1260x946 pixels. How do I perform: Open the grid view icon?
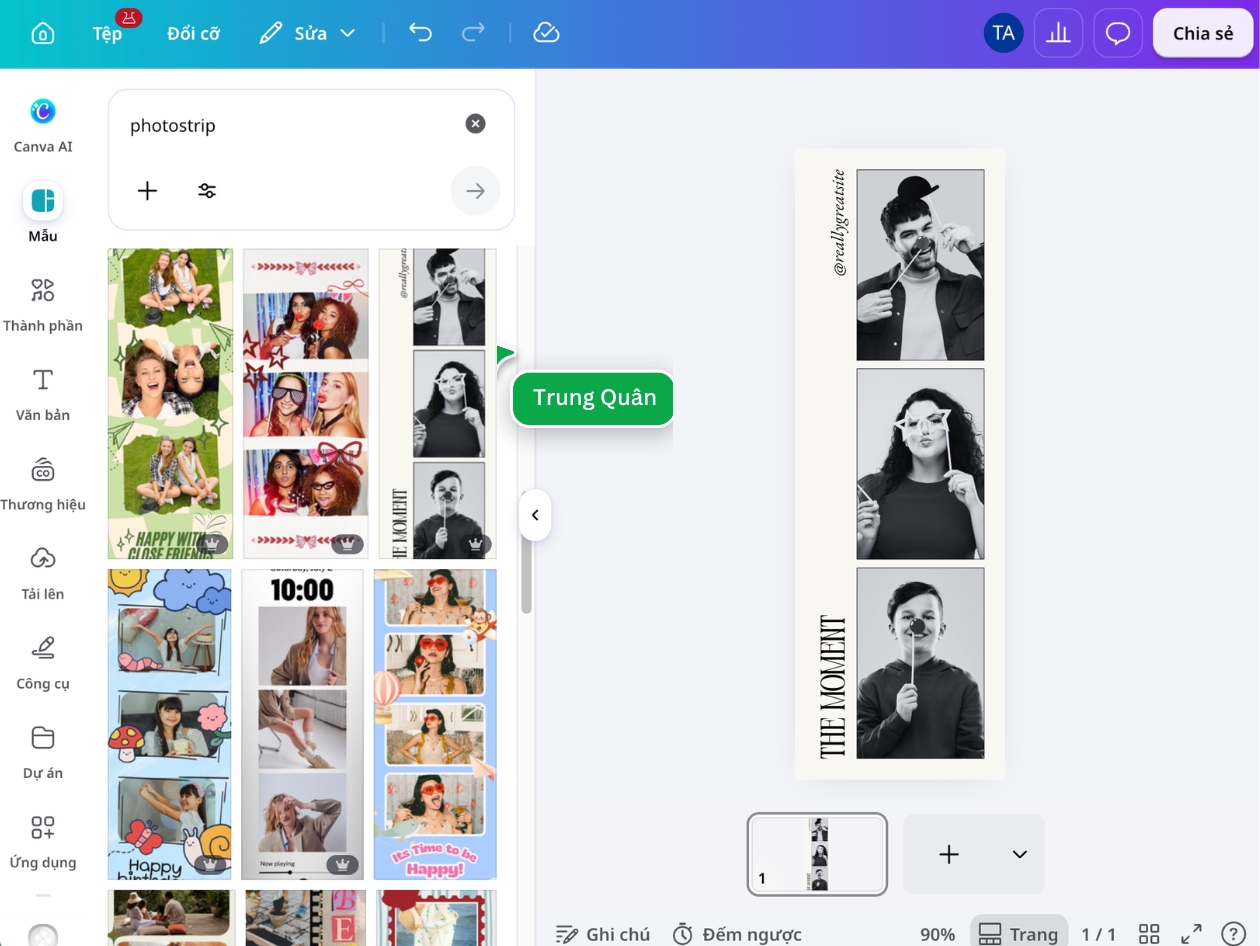click(x=1149, y=934)
